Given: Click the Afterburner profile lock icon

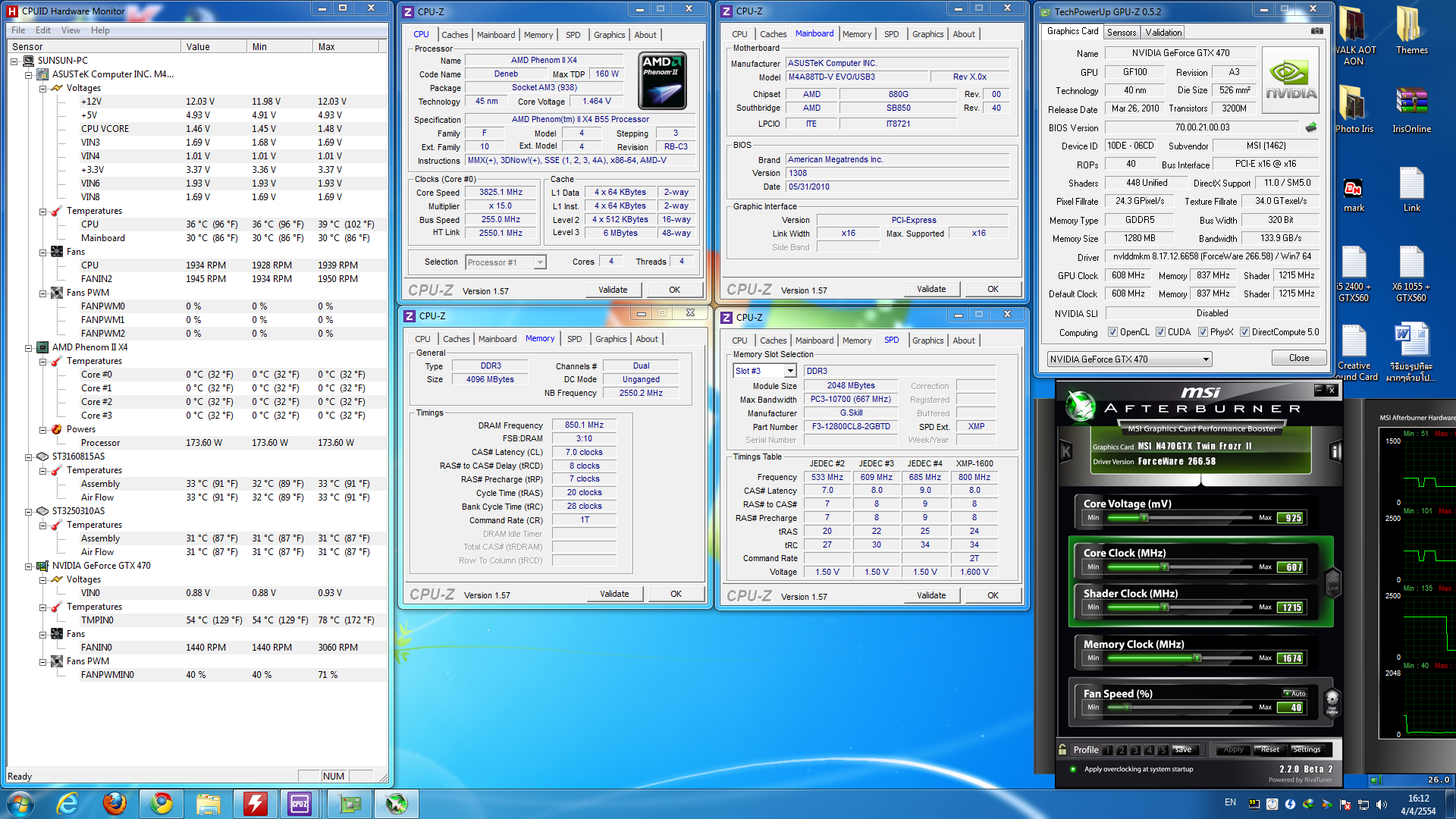Looking at the screenshot, I should pyautogui.click(x=1062, y=749).
